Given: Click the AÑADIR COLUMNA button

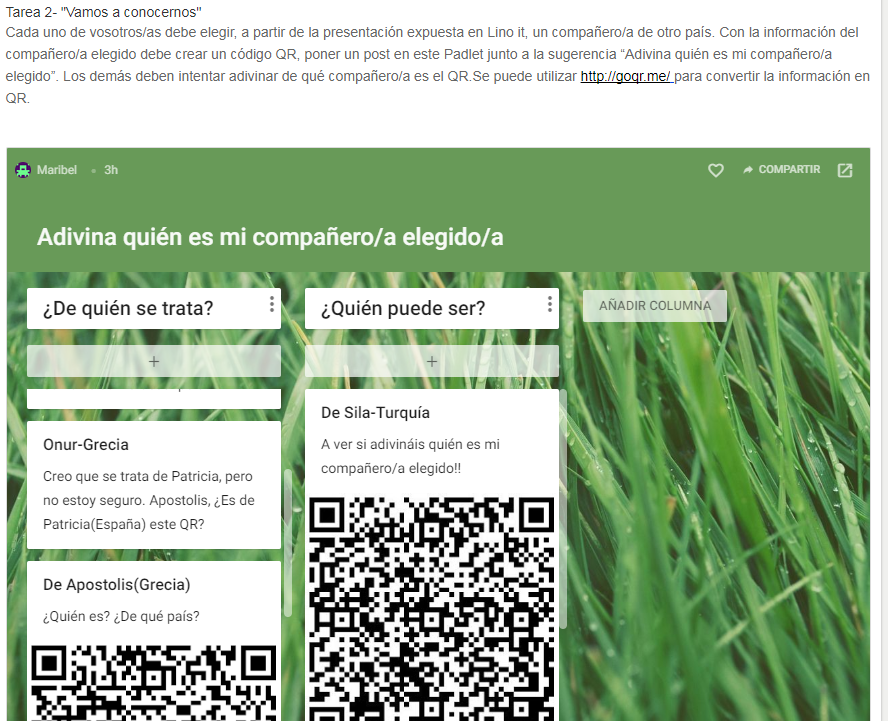Looking at the screenshot, I should (x=655, y=306).
